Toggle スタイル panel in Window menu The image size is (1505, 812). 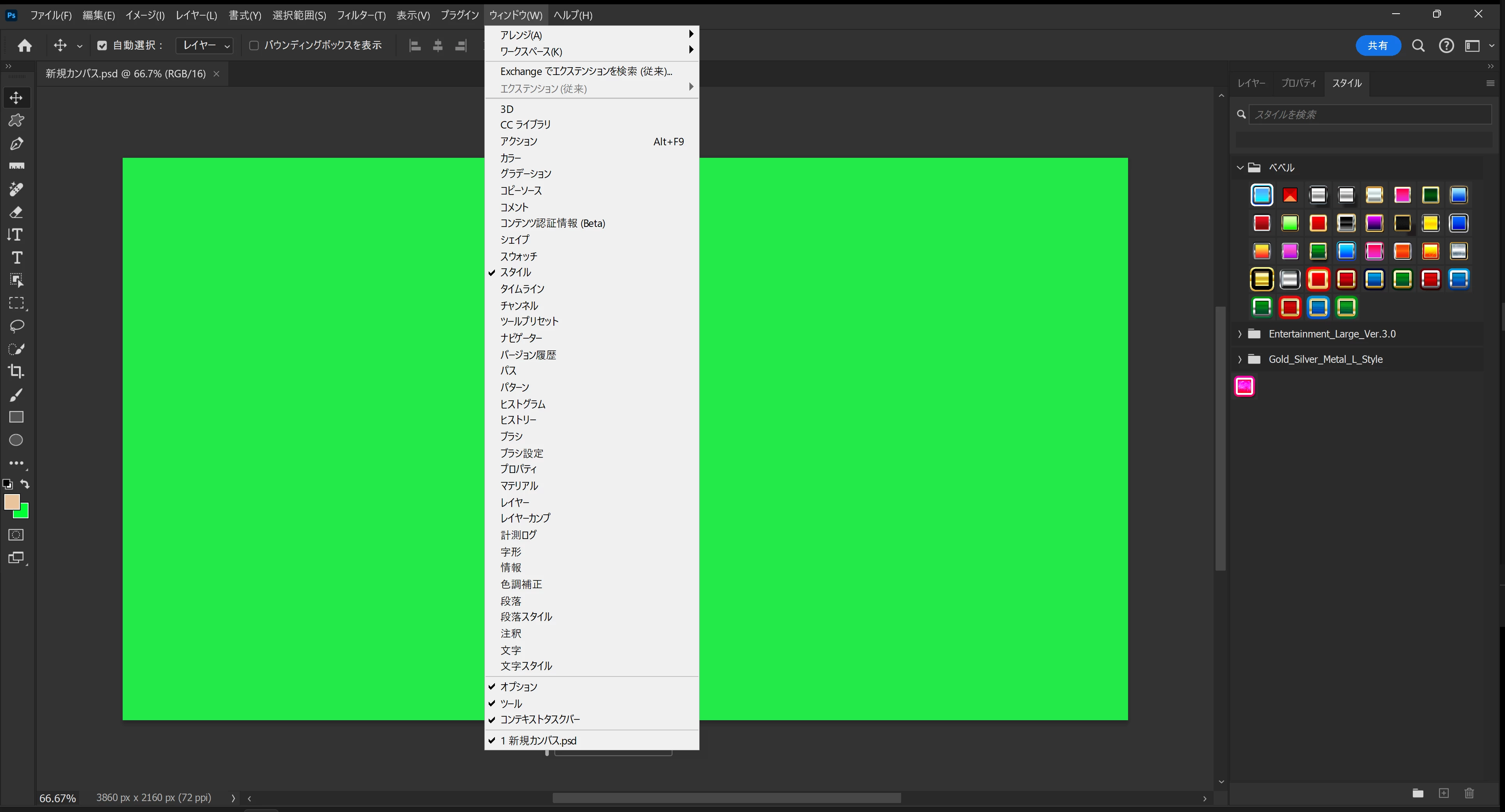(x=515, y=272)
